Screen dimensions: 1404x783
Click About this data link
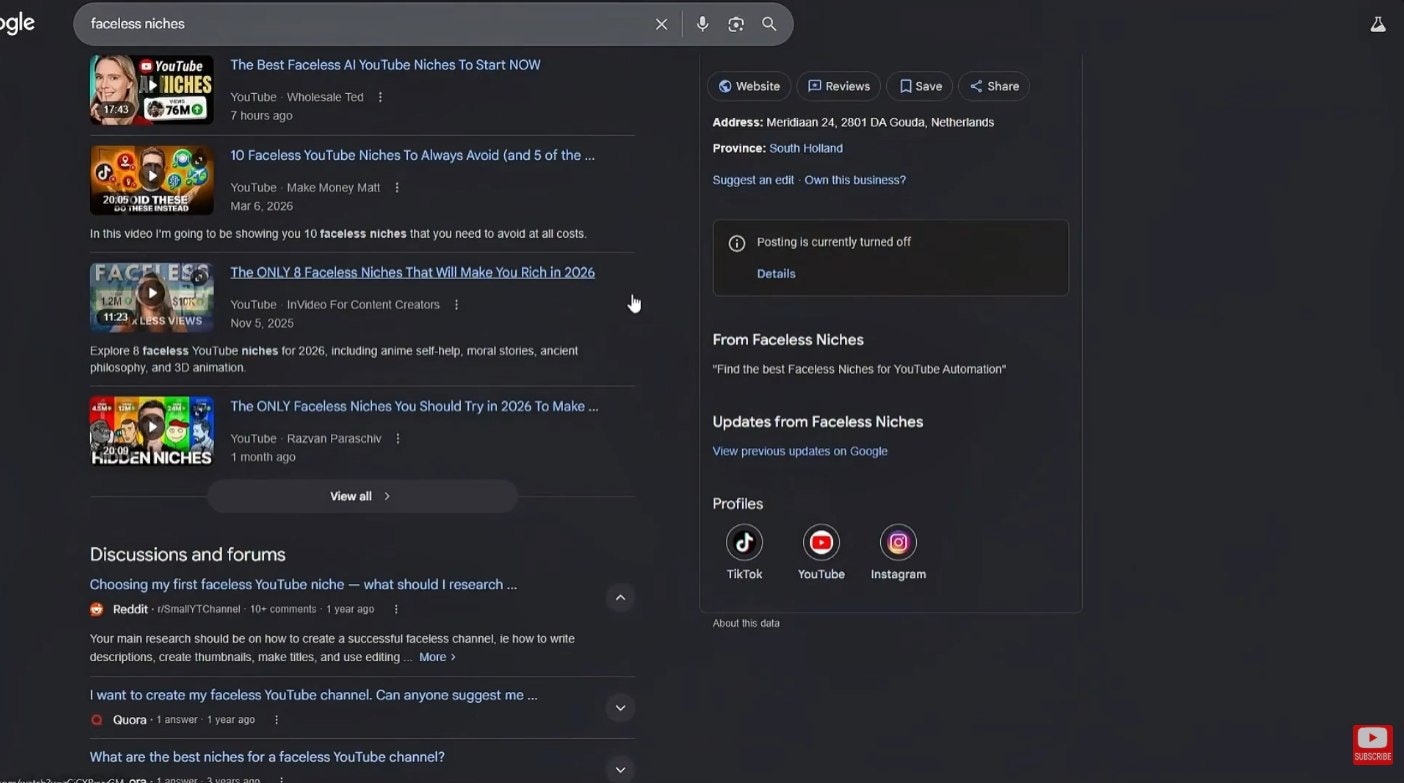pos(746,623)
